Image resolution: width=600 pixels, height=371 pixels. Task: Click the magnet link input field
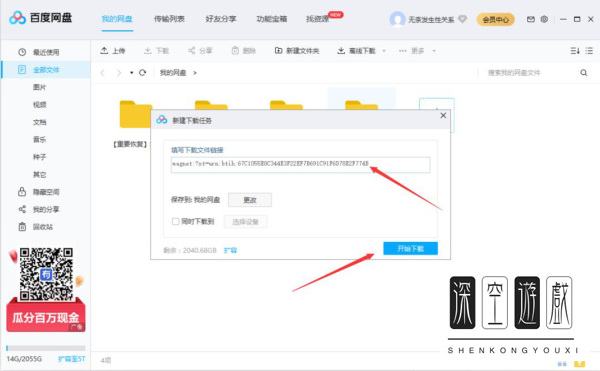300,164
